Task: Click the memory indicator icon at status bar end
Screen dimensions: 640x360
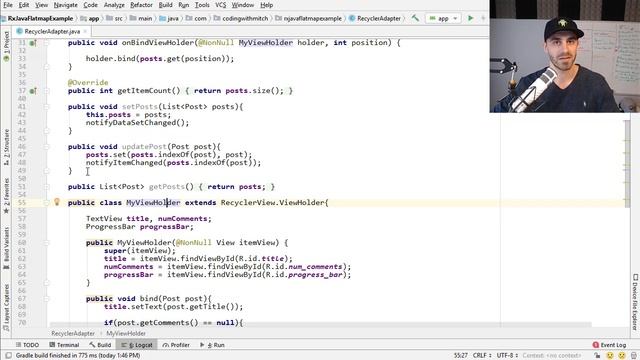Action: 634,356
